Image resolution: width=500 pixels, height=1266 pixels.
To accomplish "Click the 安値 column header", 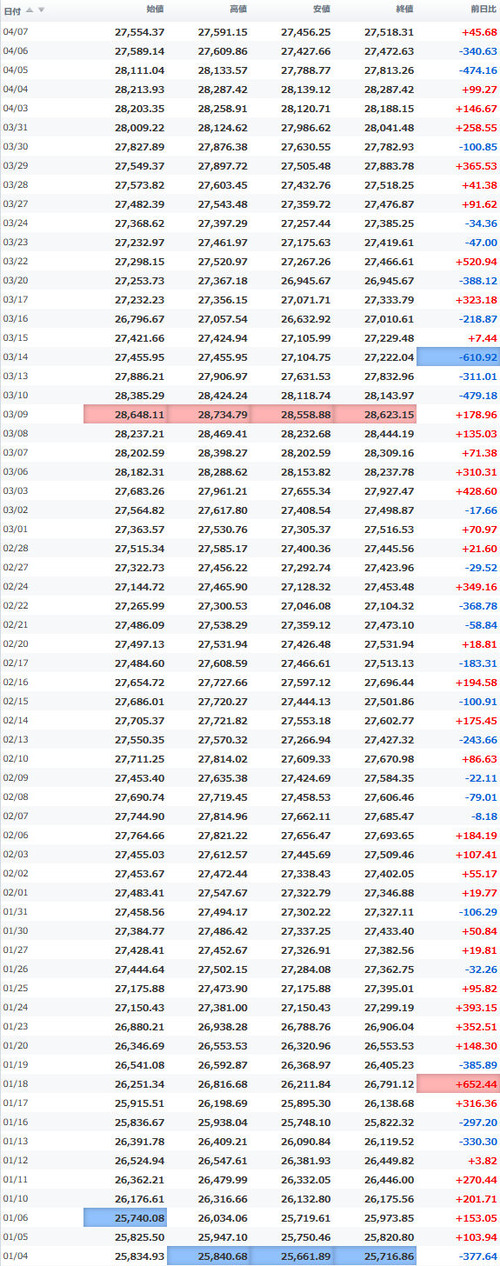I will (322, 9).
